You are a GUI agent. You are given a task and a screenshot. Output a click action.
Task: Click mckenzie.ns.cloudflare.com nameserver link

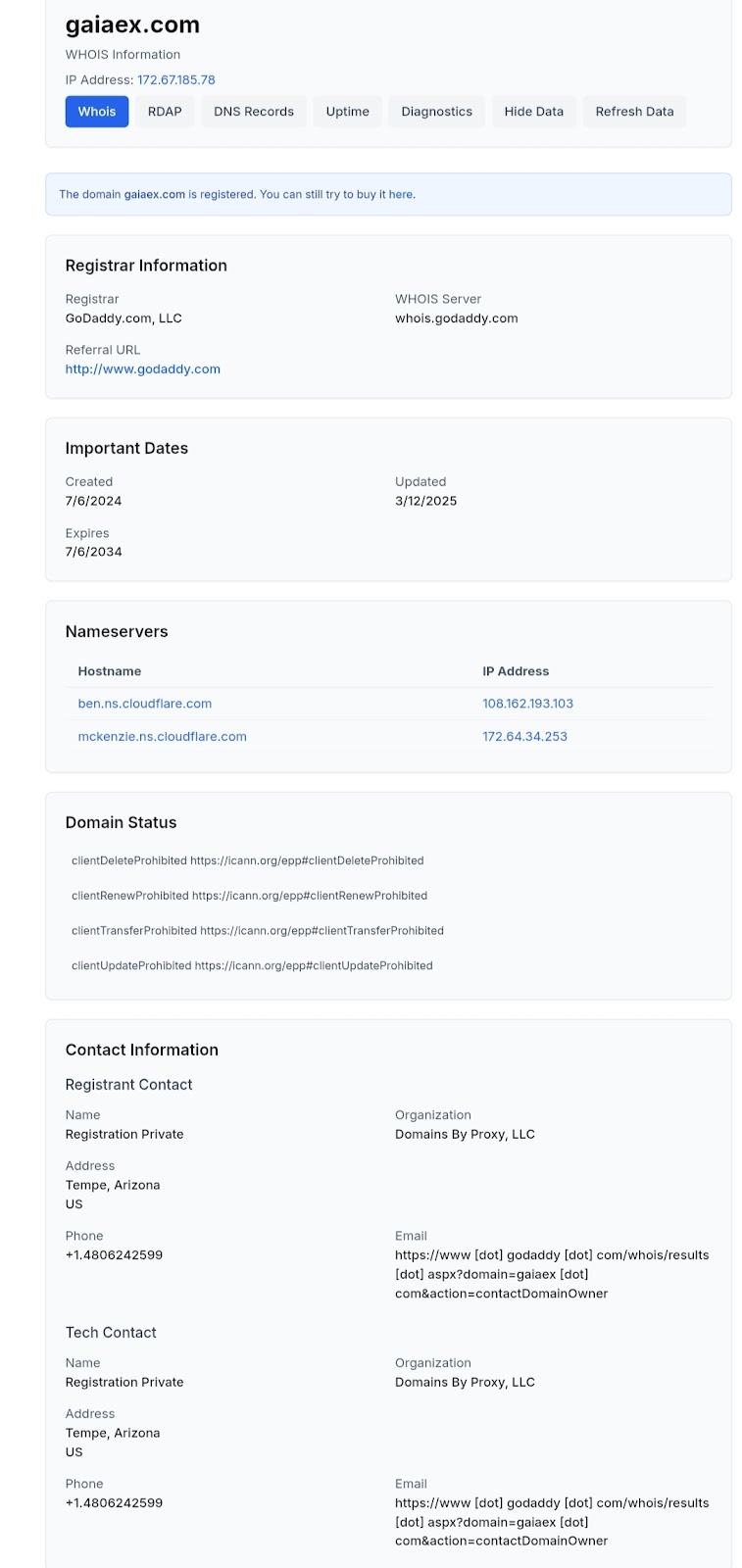pos(163,737)
